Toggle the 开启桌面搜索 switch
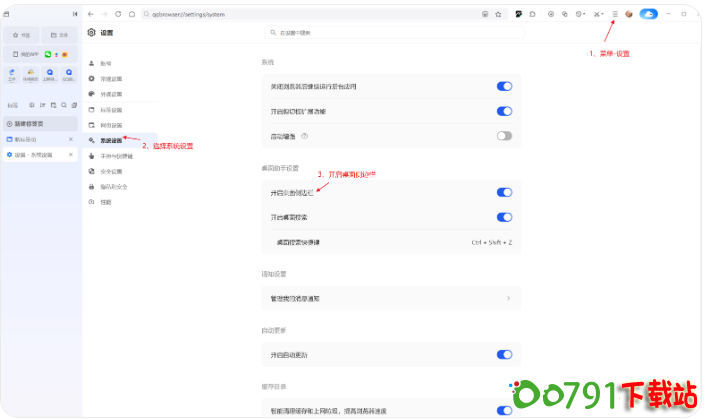 tap(504, 217)
